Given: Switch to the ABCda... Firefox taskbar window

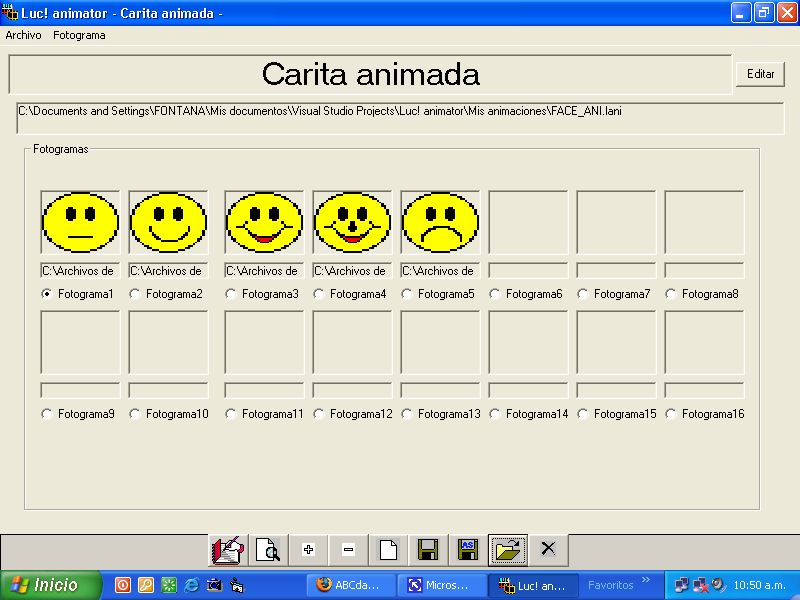Looking at the screenshot, I should tap(351, 585).
